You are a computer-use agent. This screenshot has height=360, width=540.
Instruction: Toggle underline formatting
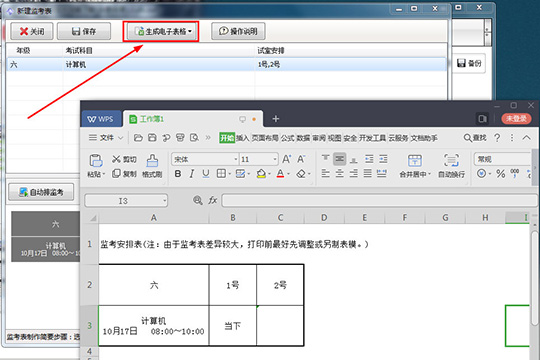(206, 174)
